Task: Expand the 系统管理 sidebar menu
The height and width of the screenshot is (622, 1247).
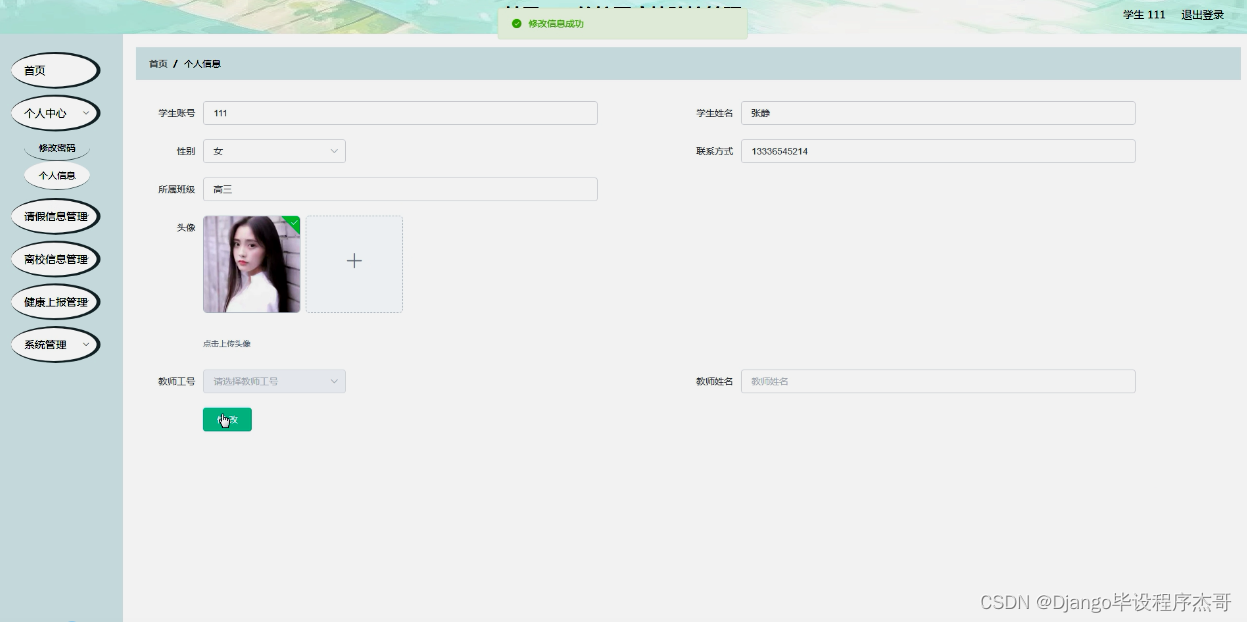Action: pos(55,345)
